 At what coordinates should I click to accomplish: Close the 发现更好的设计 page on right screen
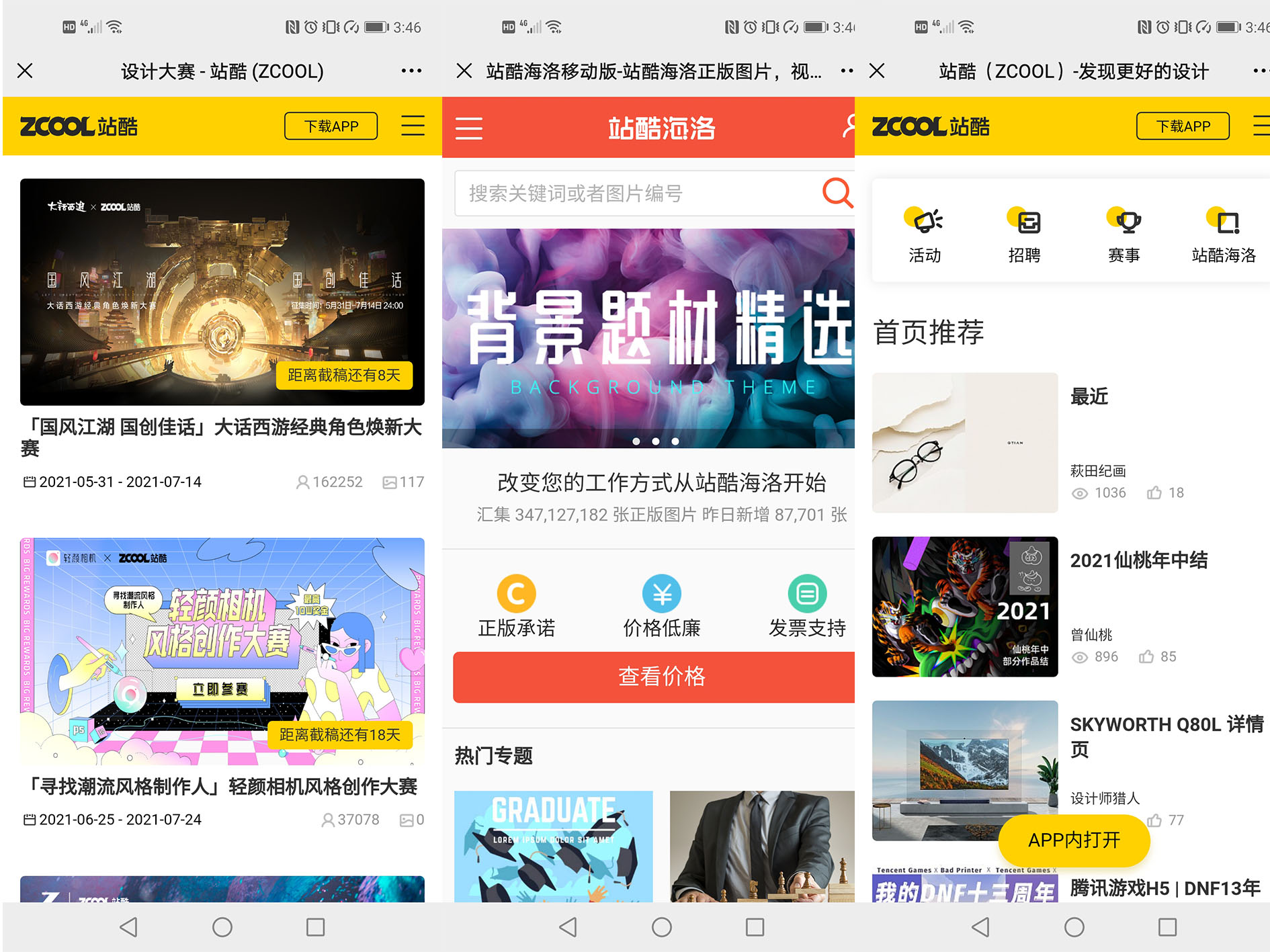point(877,71)
